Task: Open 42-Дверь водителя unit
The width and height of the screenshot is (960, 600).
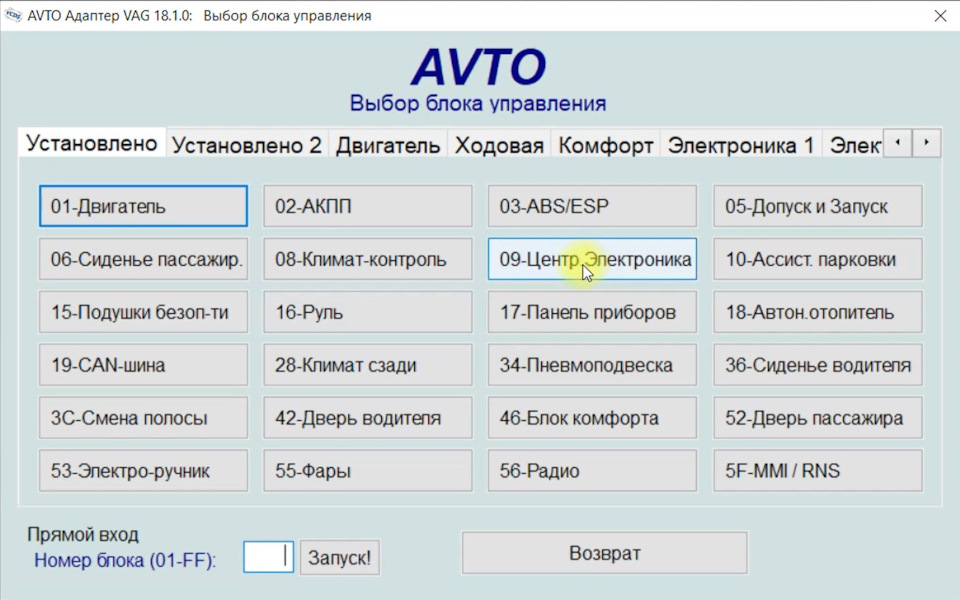Action: (x=368, y=418)
